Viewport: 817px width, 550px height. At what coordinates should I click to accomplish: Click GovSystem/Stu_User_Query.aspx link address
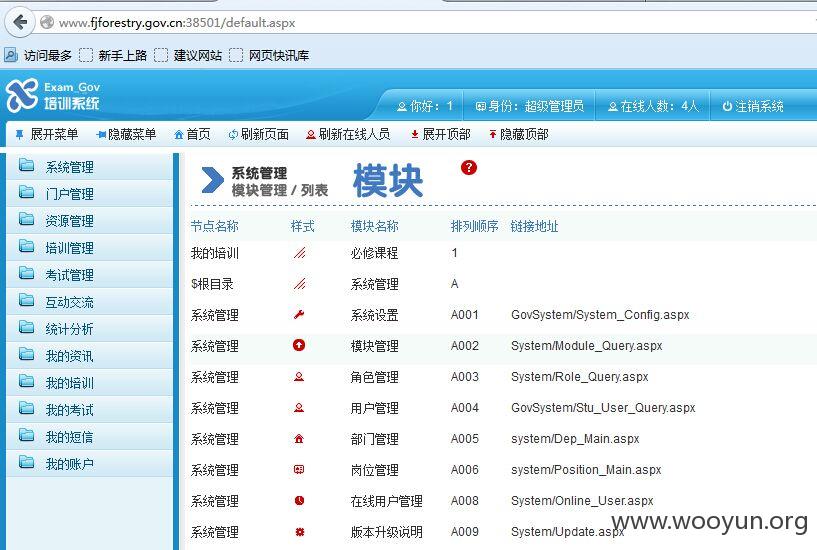[x=603, y=408]
